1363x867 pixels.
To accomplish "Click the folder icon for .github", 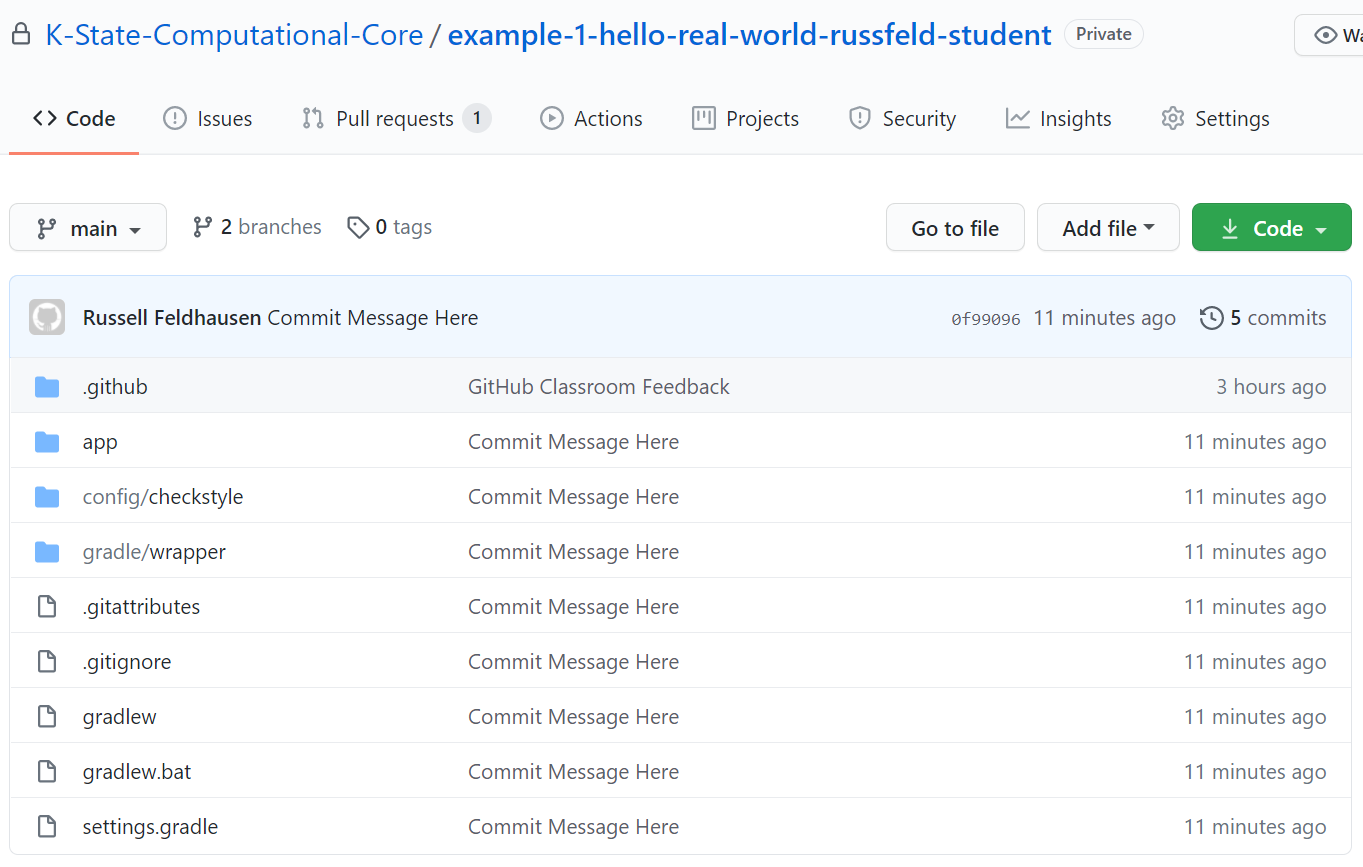I will point(47,387).
